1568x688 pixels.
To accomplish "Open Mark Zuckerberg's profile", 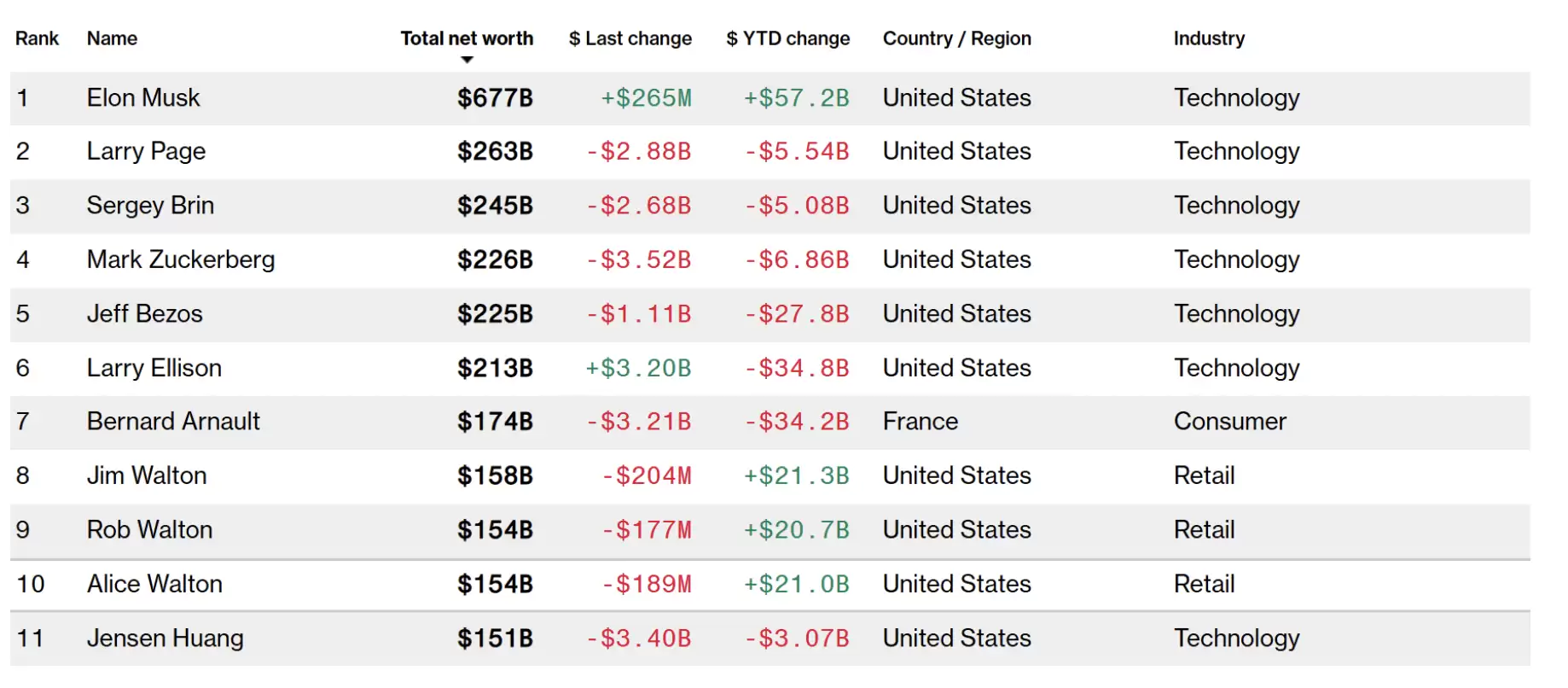I will (x=181, y=259).
